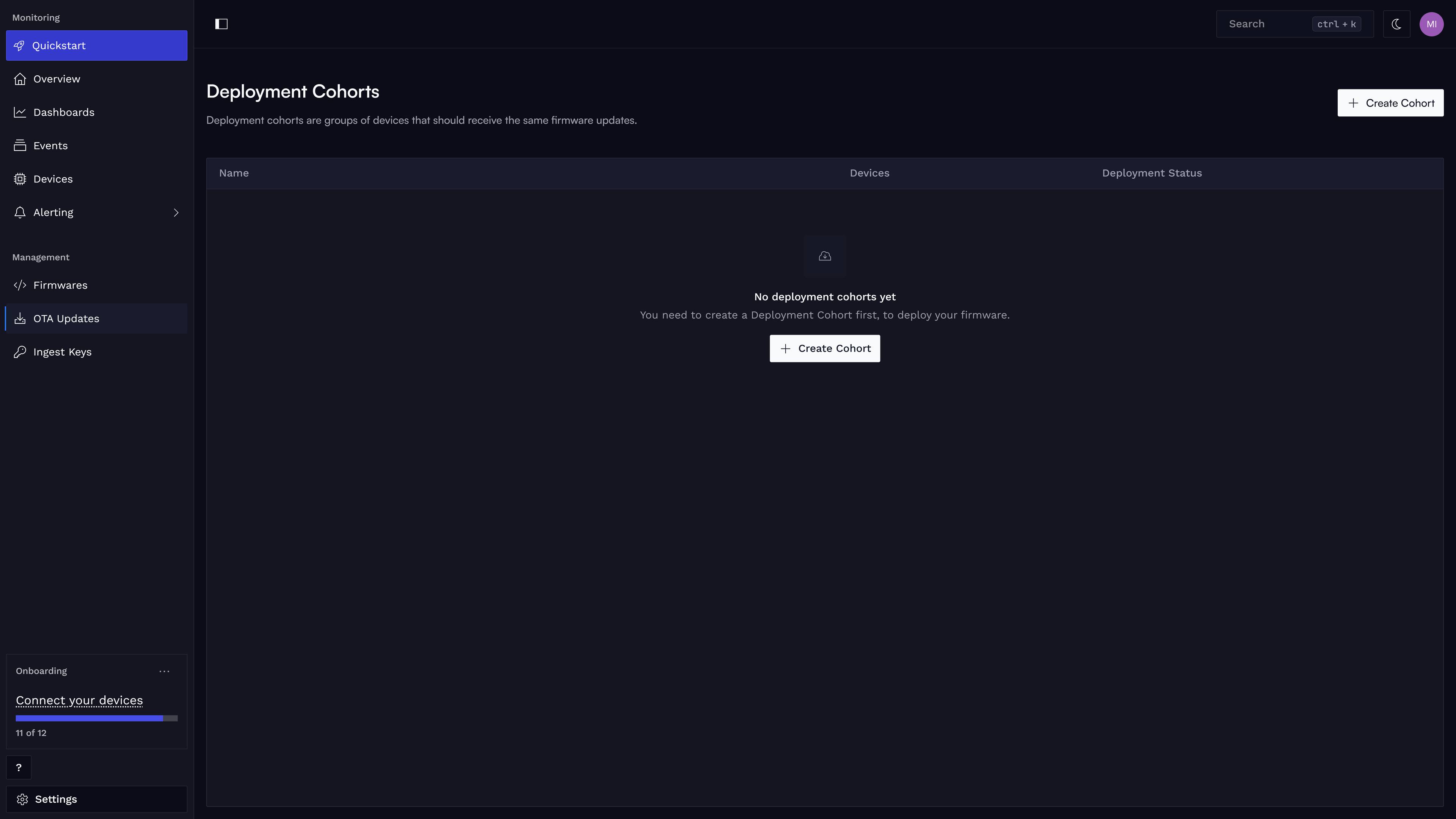
Task: Click the Firmwares code icon
Action: point(20,286)
